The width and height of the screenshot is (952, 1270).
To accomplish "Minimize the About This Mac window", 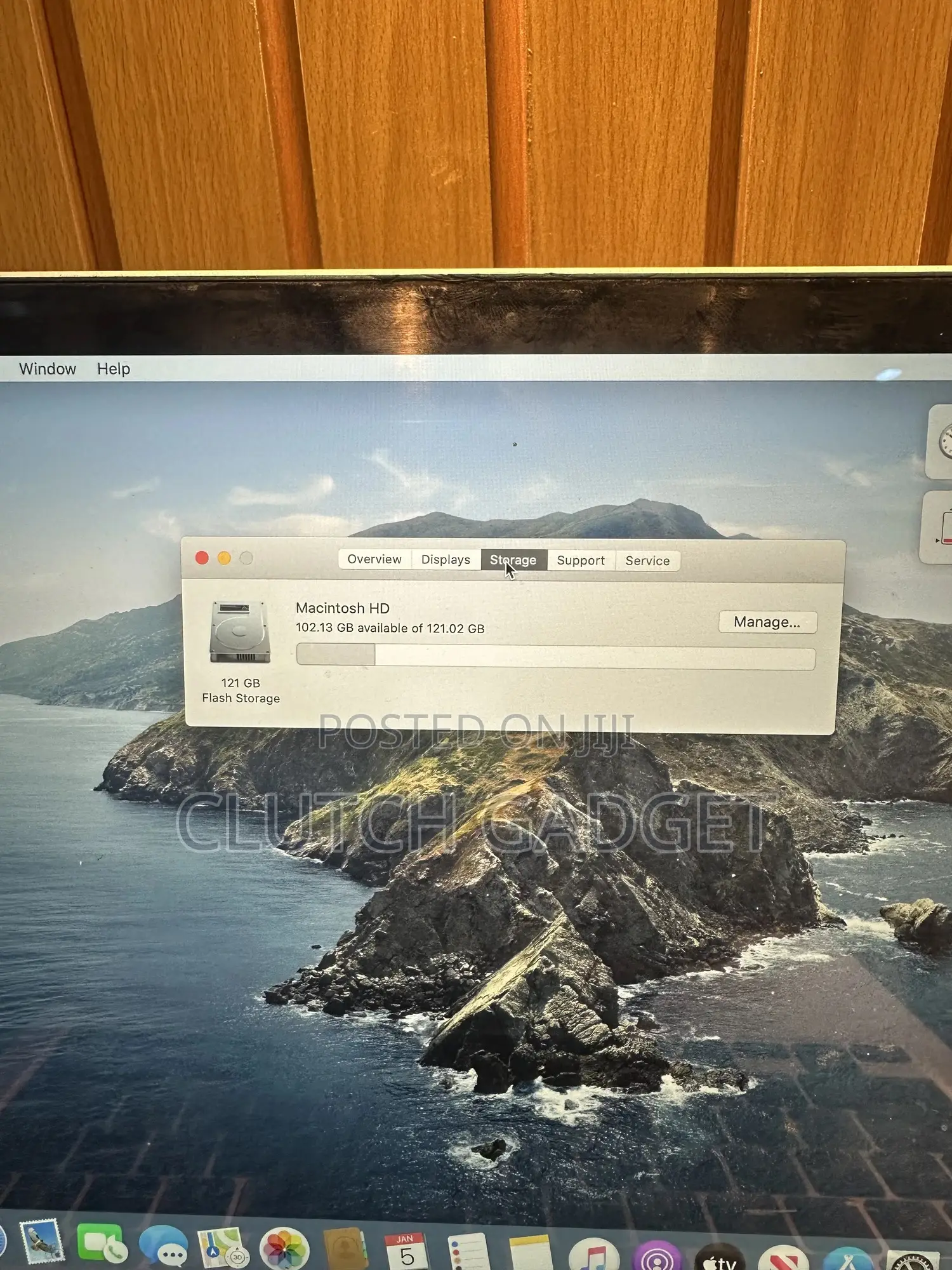I will coord(224,558).
